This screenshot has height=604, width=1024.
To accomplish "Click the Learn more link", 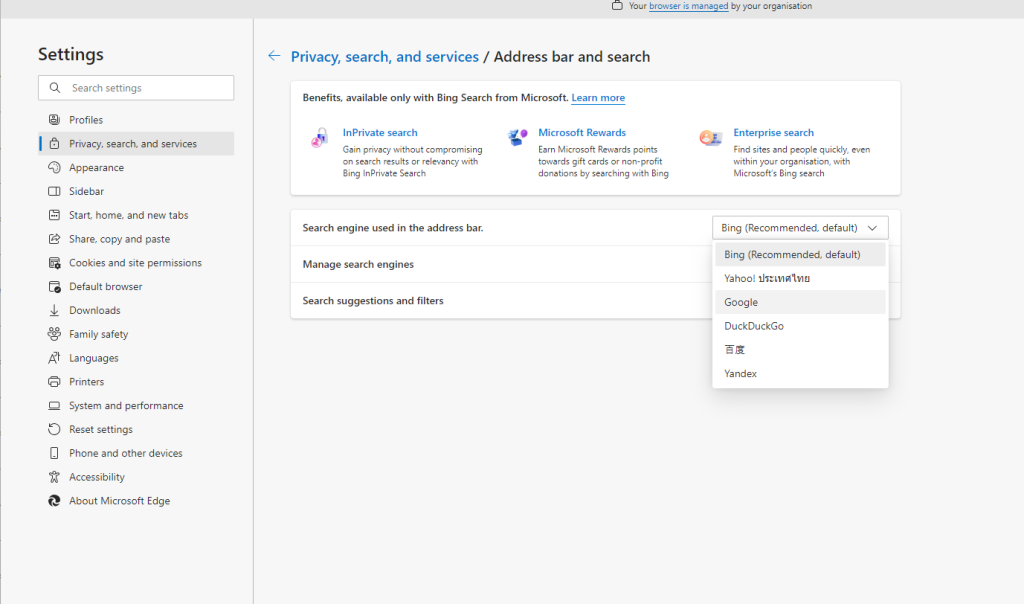I will point(598,97).
